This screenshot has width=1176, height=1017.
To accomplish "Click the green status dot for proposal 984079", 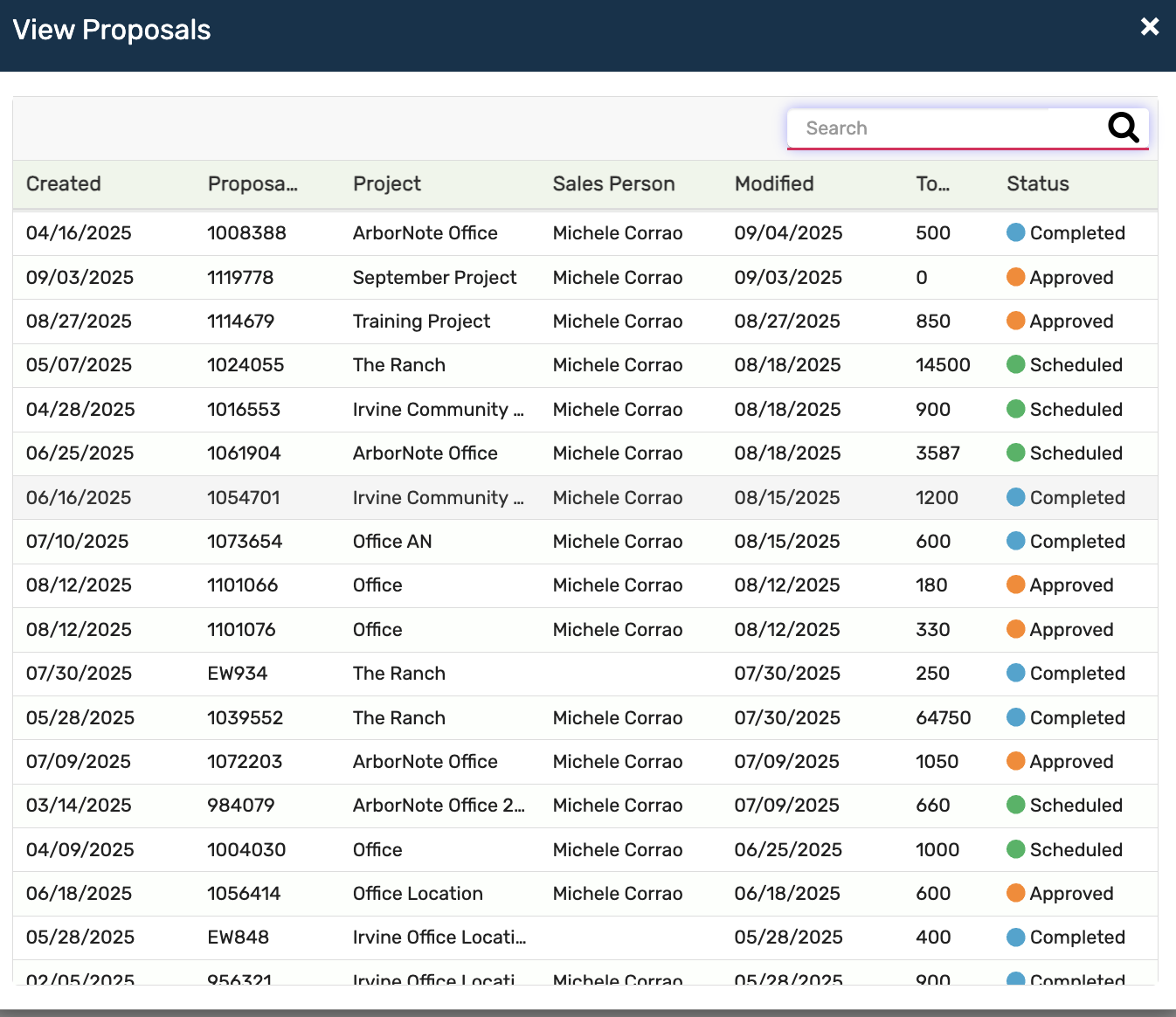I will coord(1015,805).
